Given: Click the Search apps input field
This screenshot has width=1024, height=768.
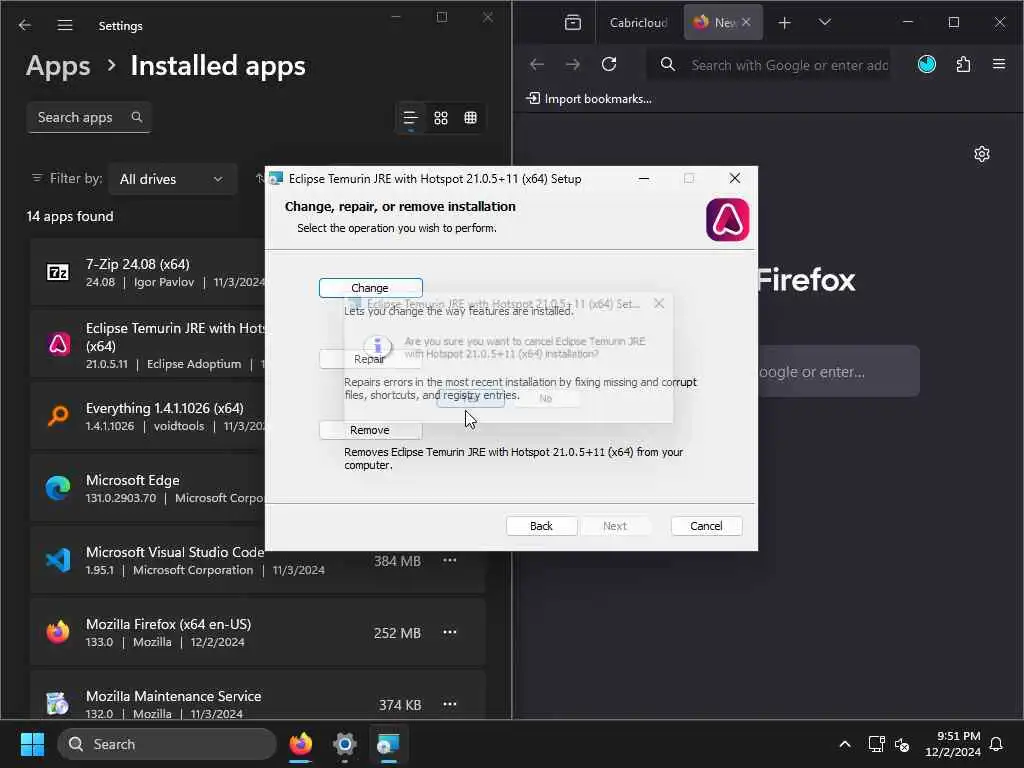Looking at the screenshot, I should point(89,118).
